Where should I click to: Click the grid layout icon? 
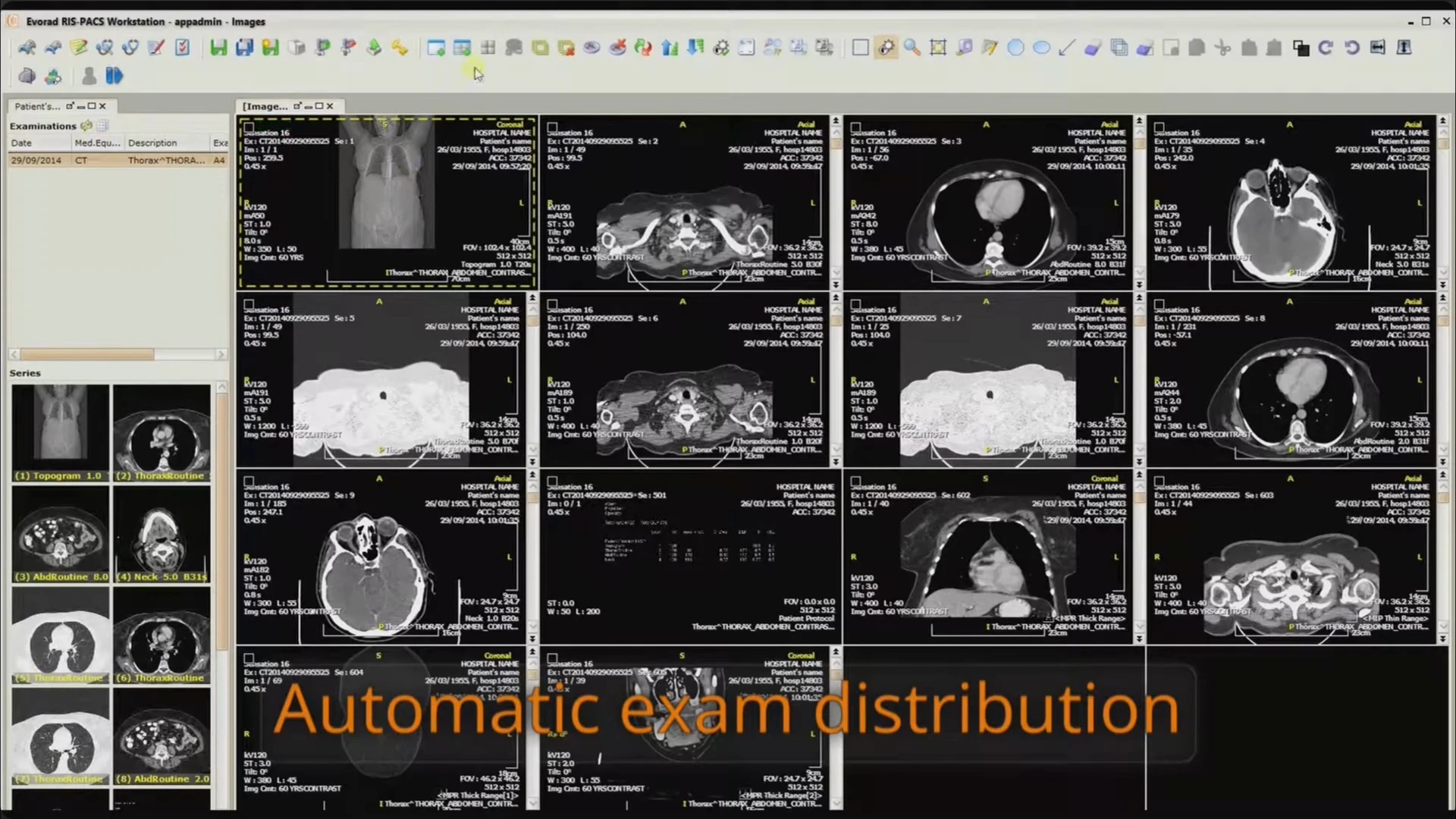(x=488, y=48)
